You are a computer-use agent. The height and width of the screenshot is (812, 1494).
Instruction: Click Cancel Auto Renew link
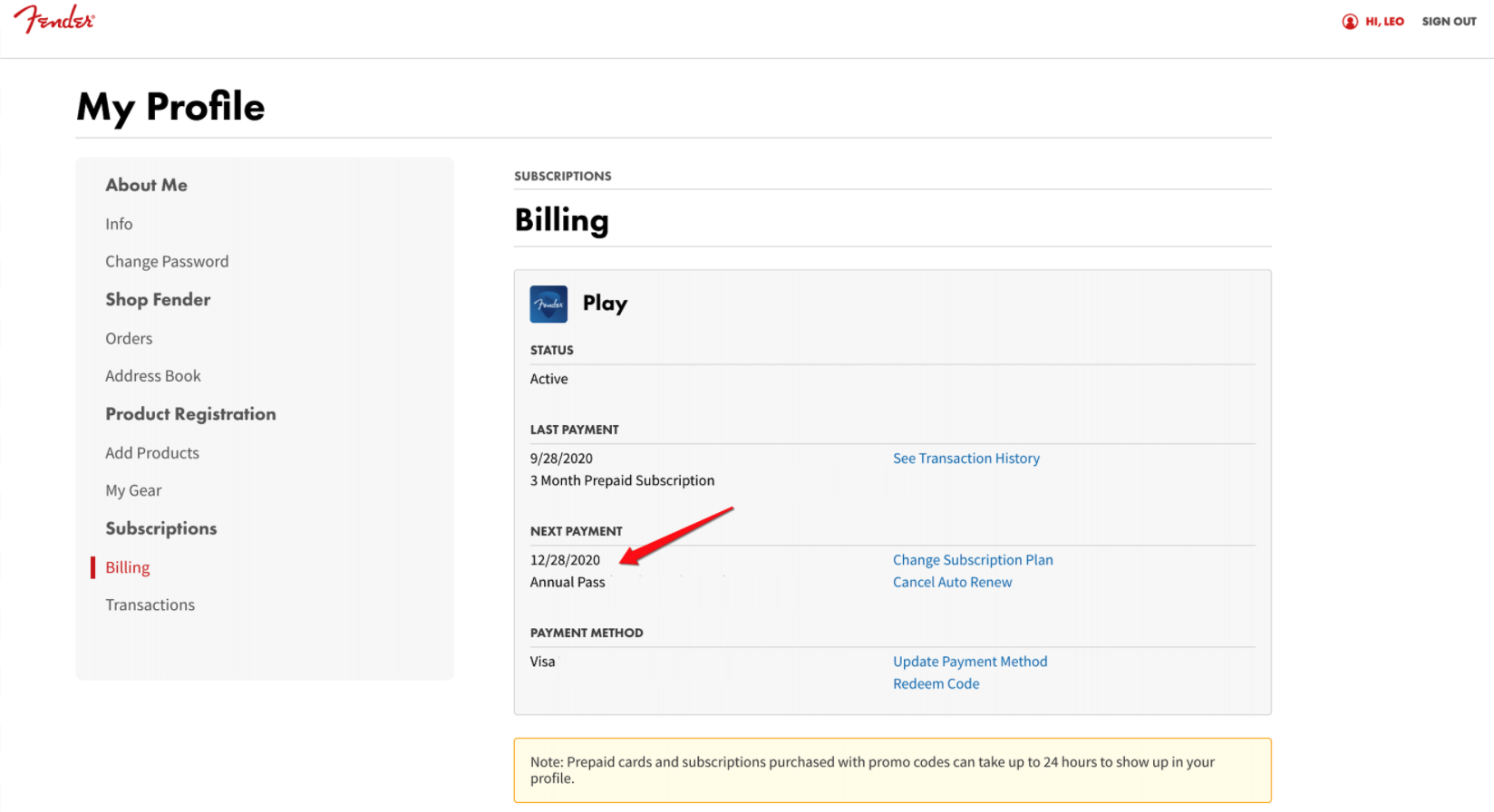[952, 583]
